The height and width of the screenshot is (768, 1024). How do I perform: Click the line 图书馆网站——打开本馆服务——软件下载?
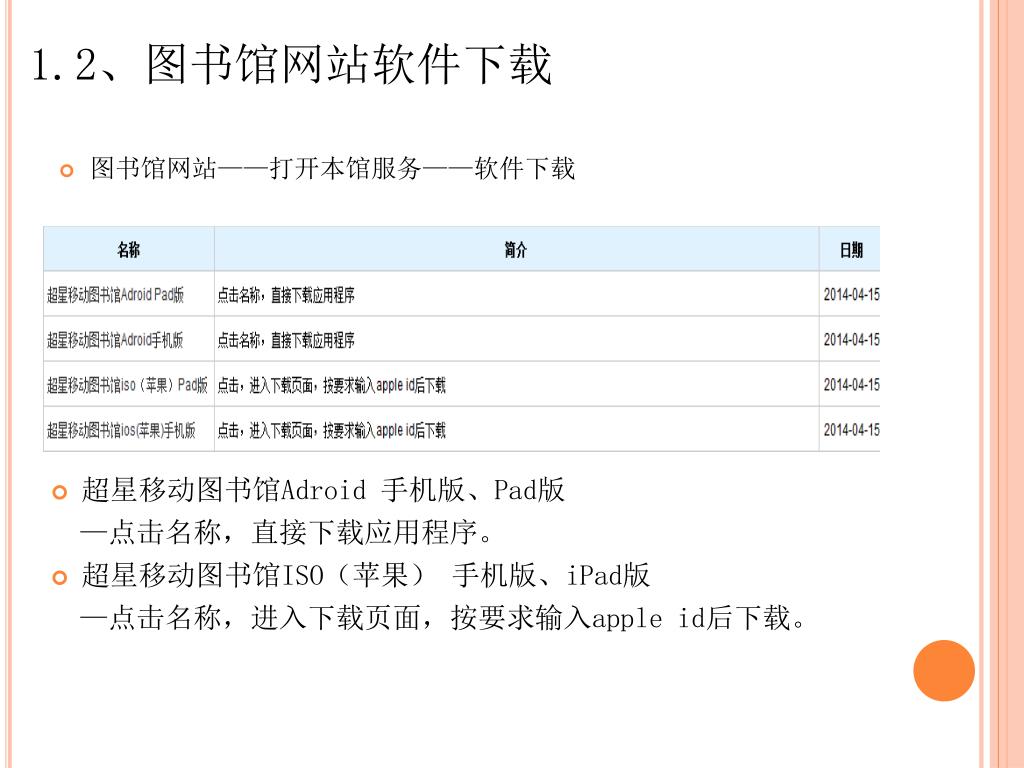[x=333, y=168]
